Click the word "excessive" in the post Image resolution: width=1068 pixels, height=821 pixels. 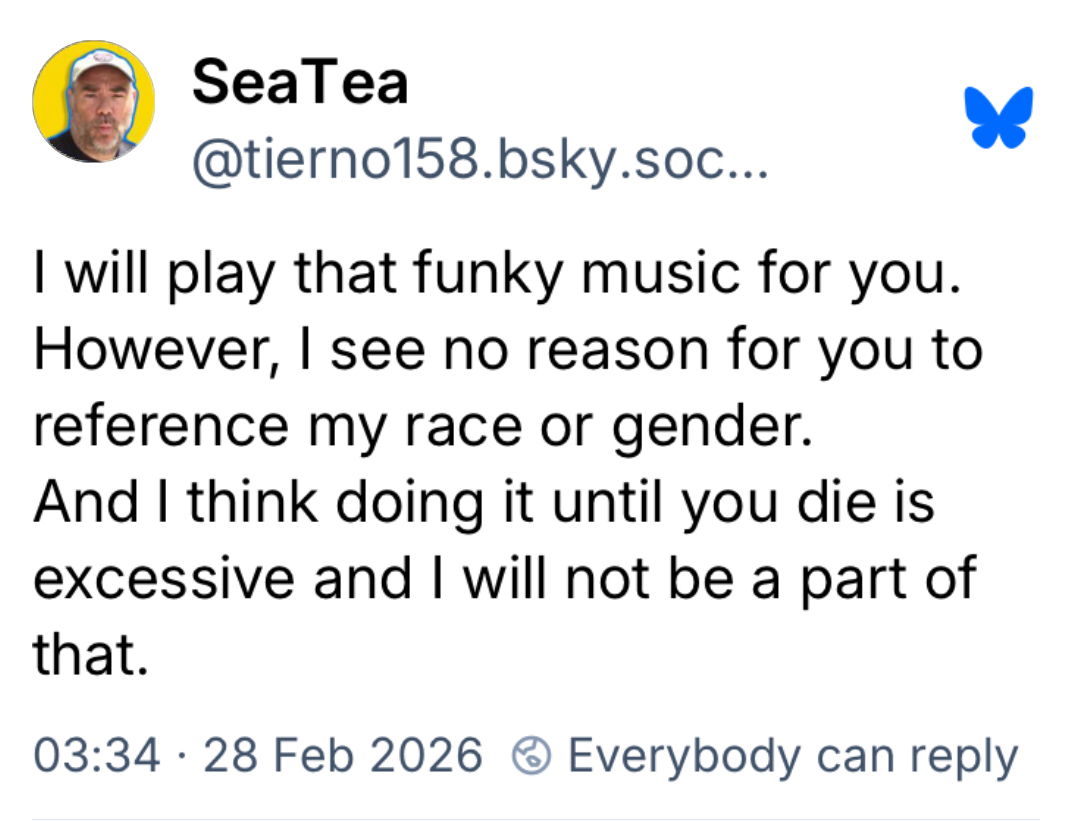tap(166, 579)
